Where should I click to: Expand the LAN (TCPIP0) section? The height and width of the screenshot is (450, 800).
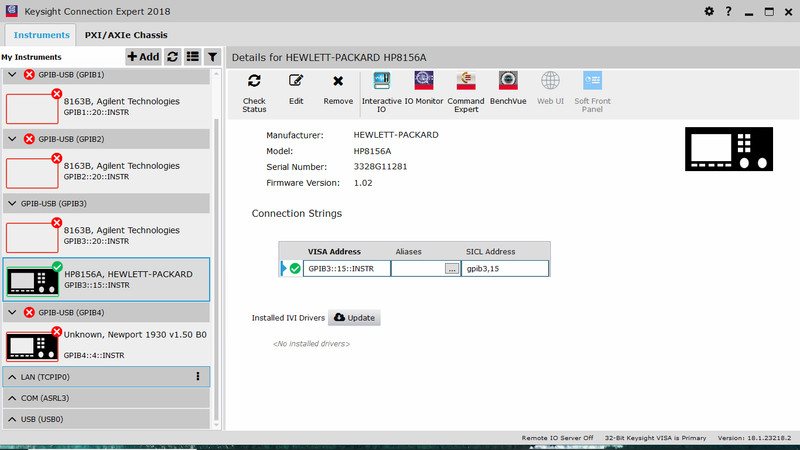12,377
